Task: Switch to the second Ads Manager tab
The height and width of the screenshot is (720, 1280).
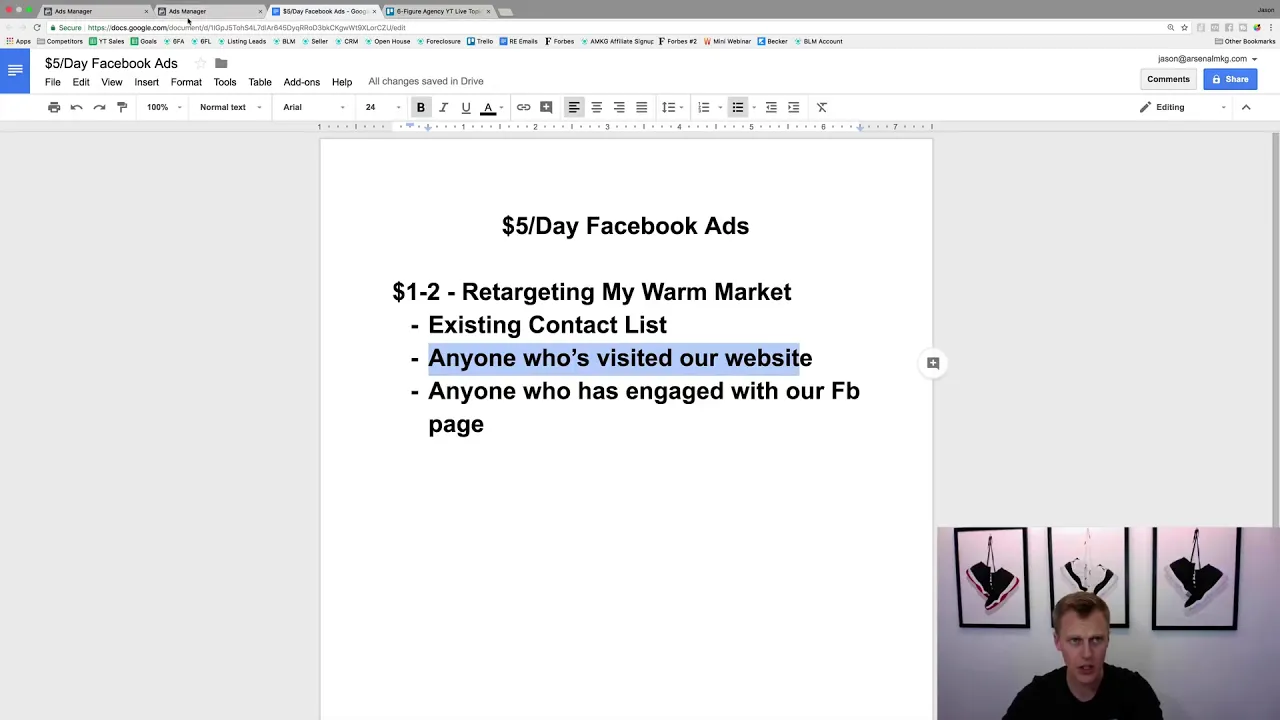Action: click(210, 11)
